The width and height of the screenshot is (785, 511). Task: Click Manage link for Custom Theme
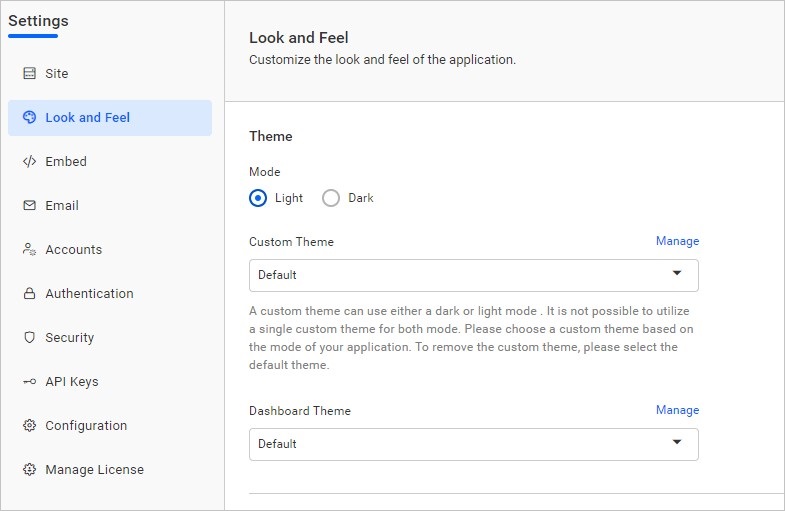click(x=677, y=241)
